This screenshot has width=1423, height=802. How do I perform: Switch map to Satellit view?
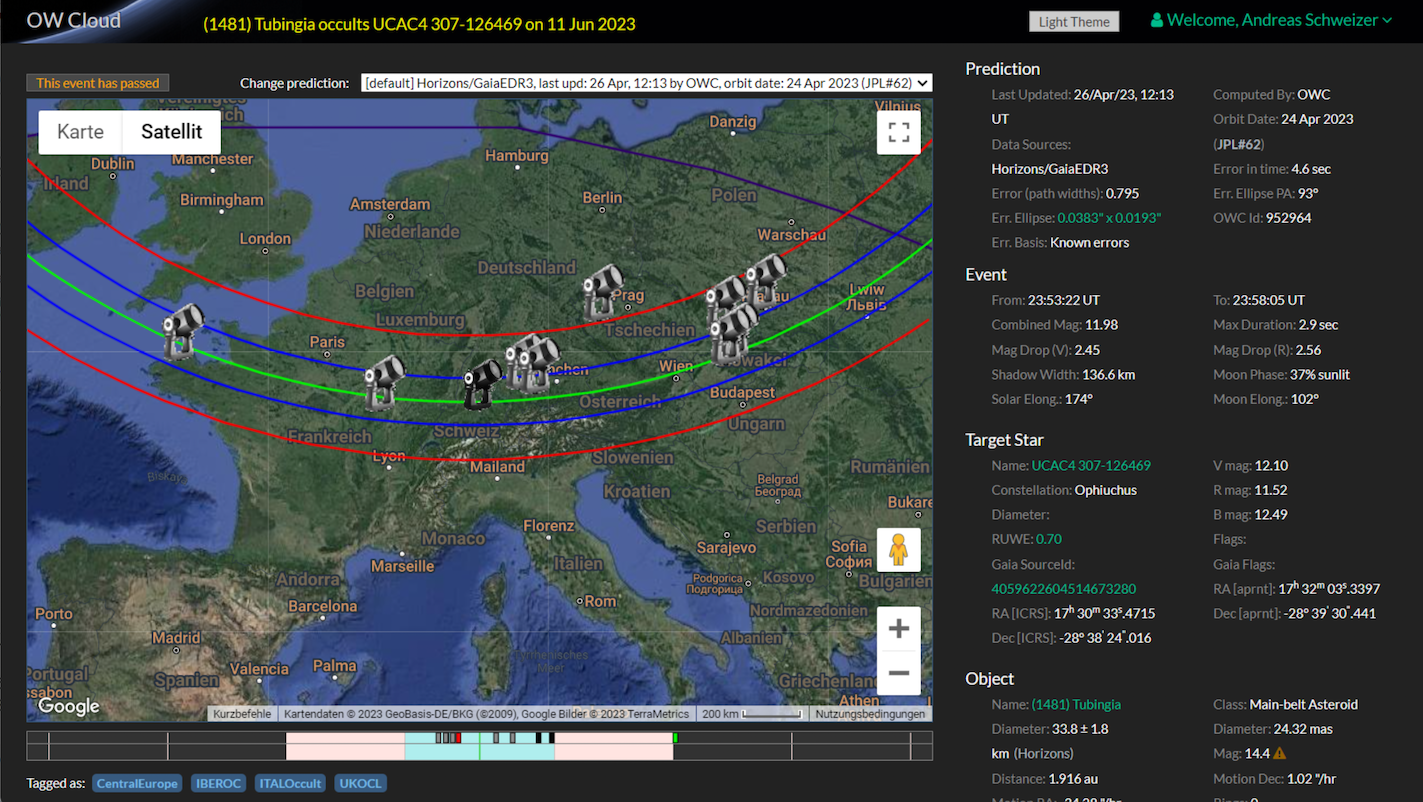click(x=171, y=132)
